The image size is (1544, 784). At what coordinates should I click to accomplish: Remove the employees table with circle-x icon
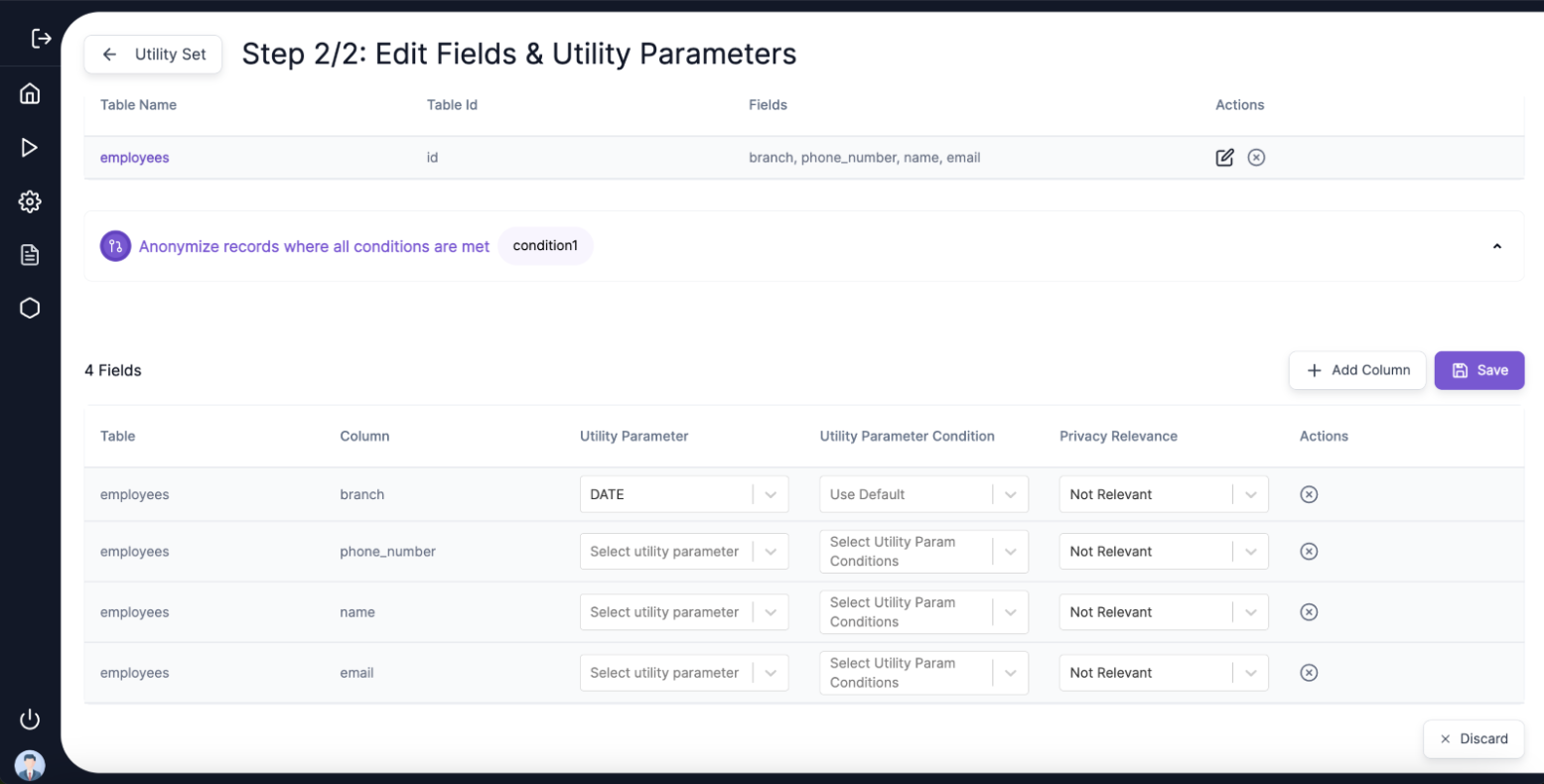[x=1256, y=158]
